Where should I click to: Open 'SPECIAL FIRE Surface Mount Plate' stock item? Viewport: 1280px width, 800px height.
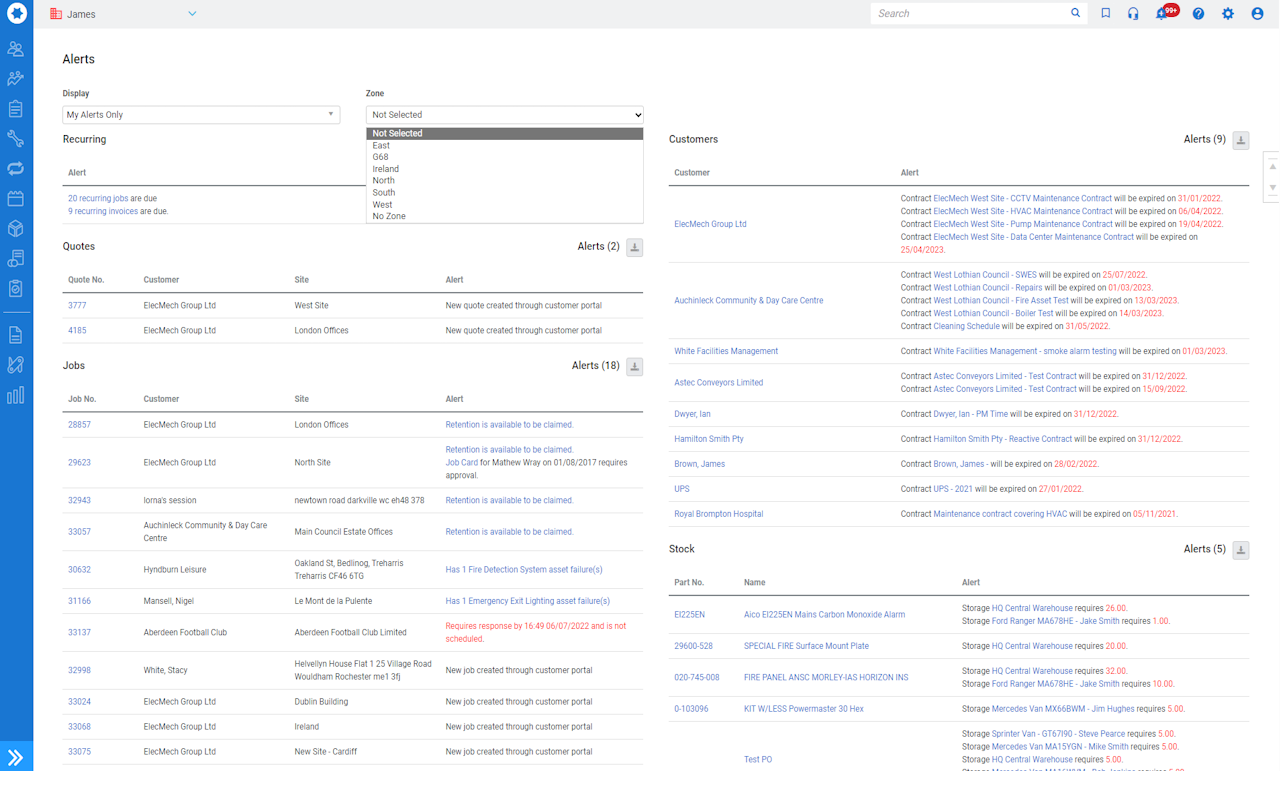(806, 646)
